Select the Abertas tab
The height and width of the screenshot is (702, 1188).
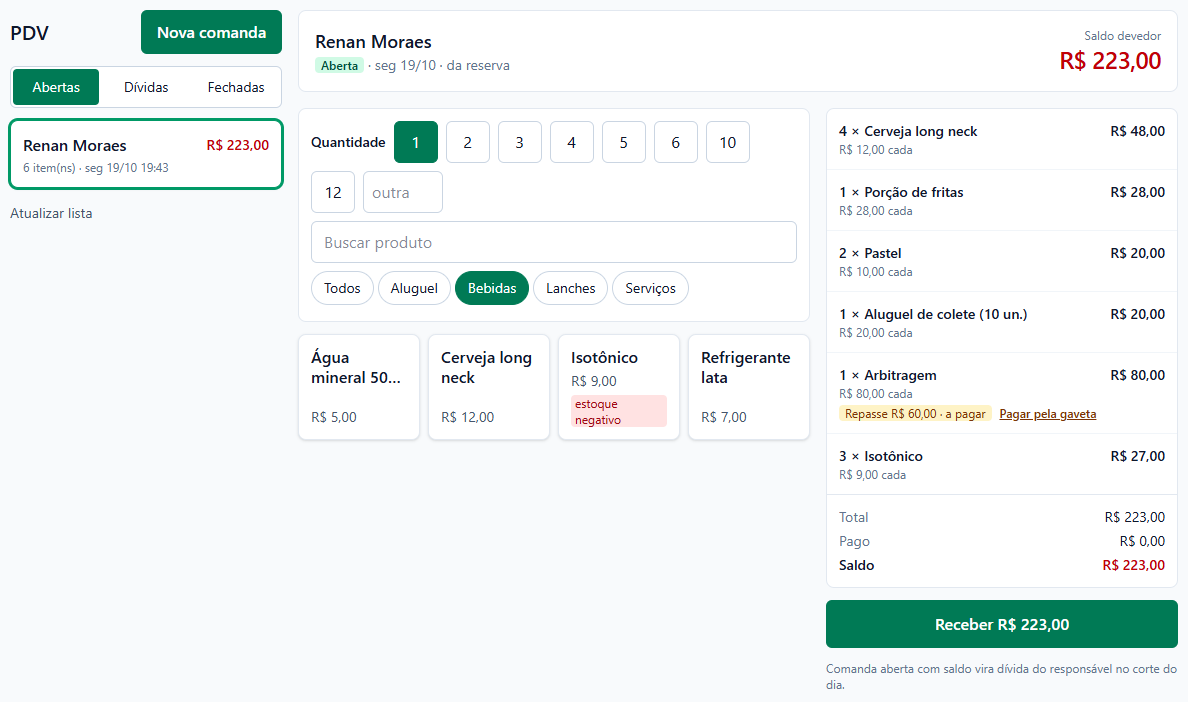(x=56, y=87)
